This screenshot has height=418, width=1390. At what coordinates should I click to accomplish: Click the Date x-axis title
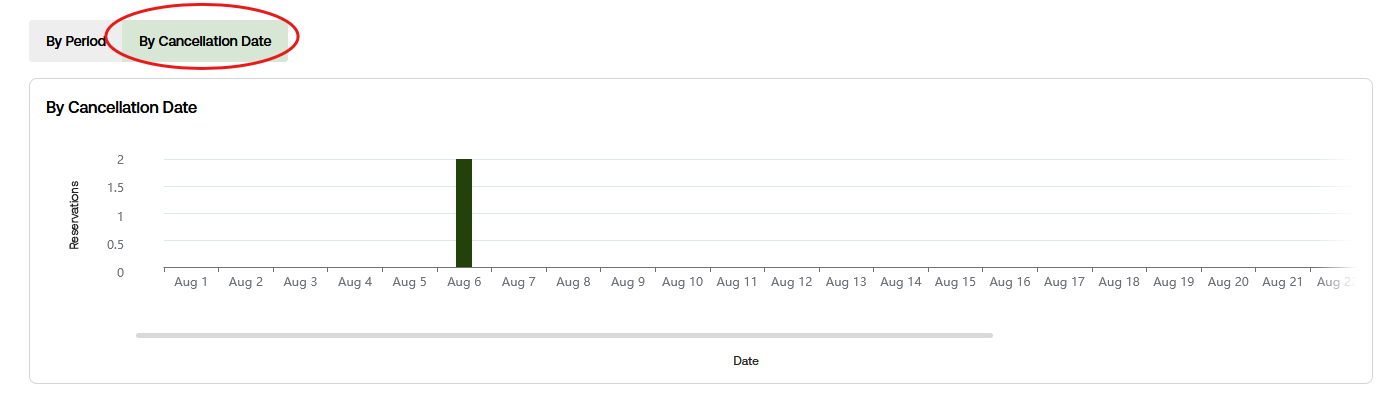coord(746,361)
